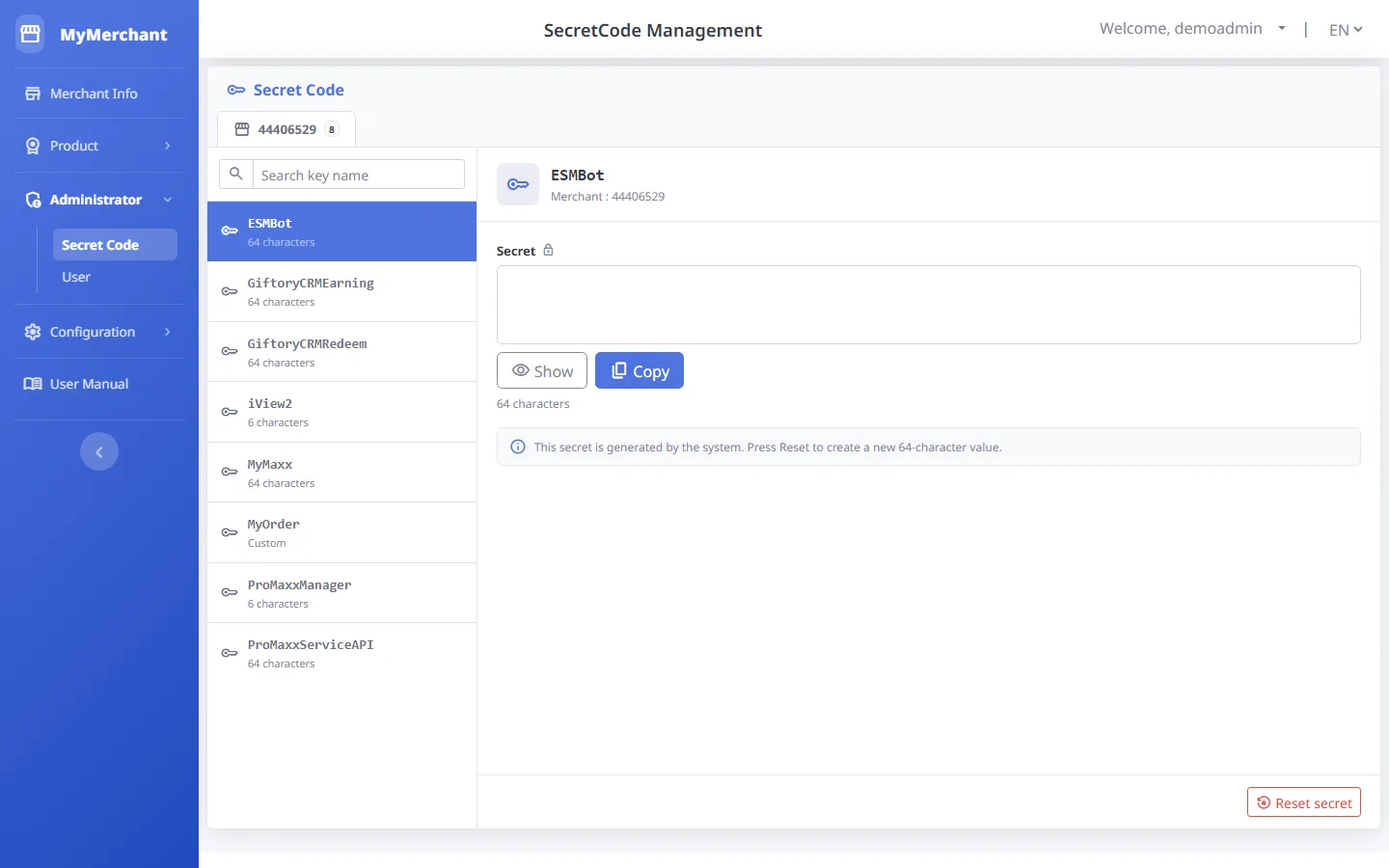Click the lock icon beside Secret label
Image resolution: width=1389 pixels, height=868 pixels.
[x=548, y=250]
